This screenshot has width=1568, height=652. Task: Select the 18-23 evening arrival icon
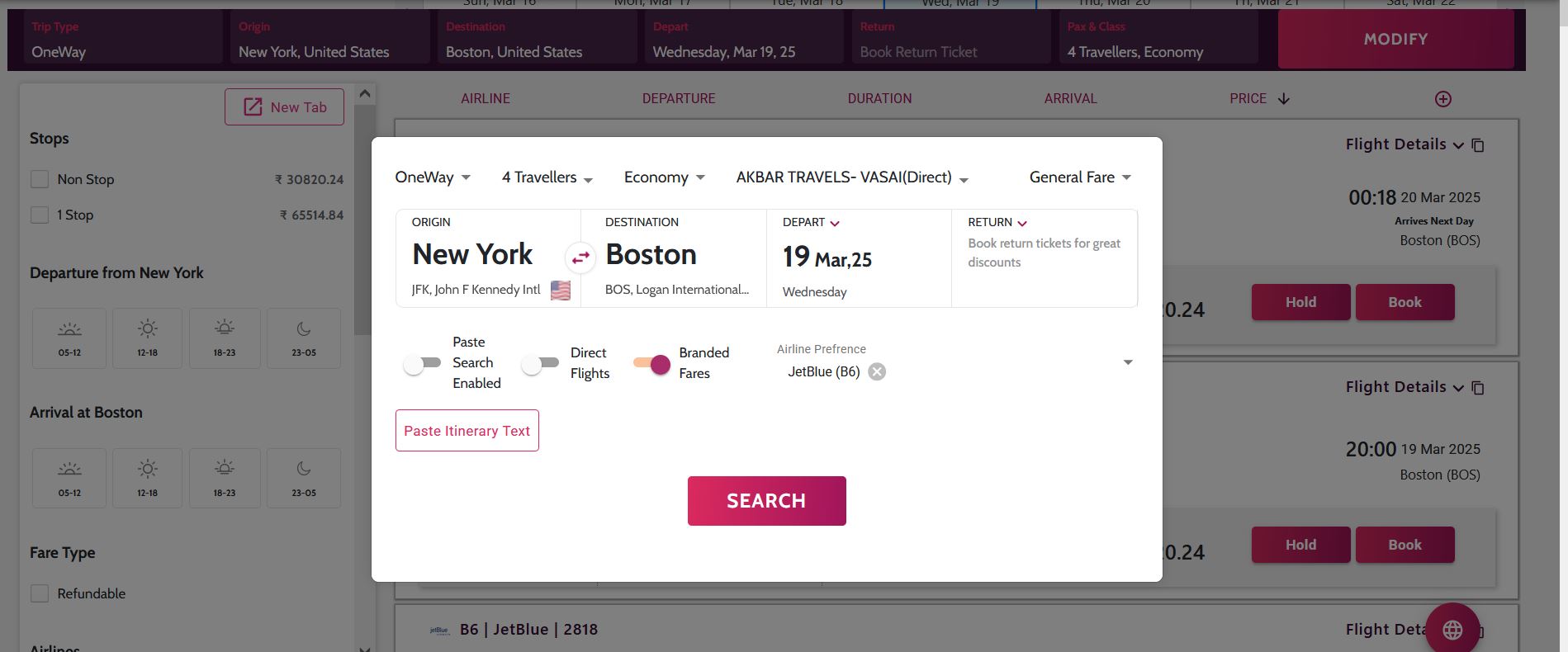pos(224,478)
